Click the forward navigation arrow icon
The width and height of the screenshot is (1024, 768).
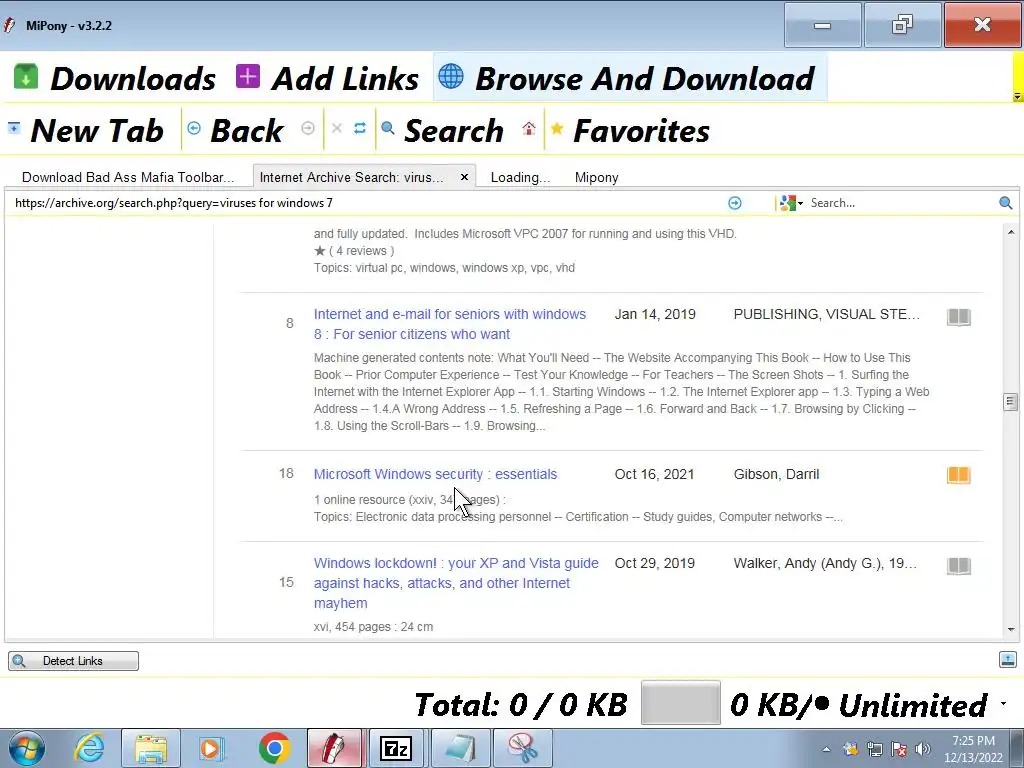(x=308, y=128)
